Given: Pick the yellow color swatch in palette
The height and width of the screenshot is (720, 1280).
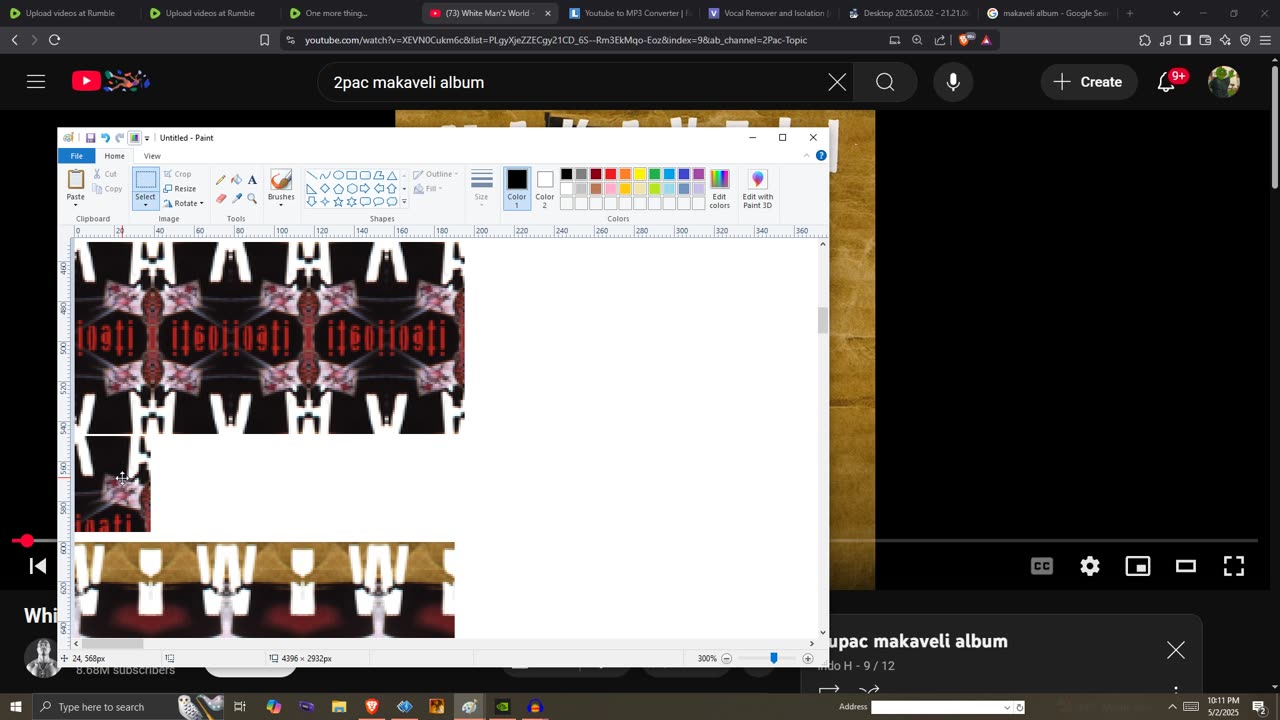Looking at the screenshot, I should pos(640,174).
